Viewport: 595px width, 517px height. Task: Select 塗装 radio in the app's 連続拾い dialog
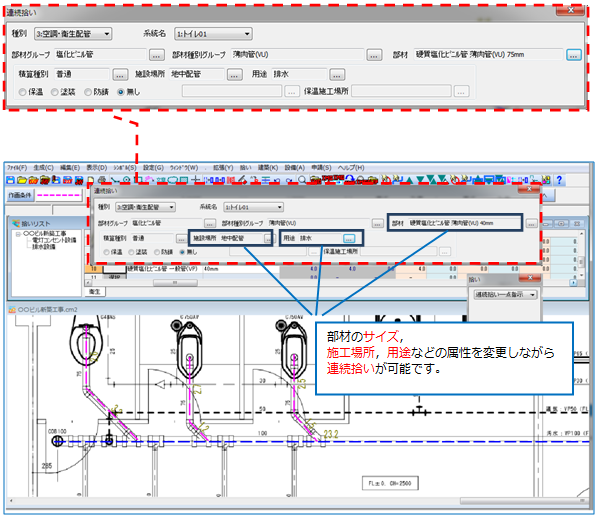[x=131, y=252]
